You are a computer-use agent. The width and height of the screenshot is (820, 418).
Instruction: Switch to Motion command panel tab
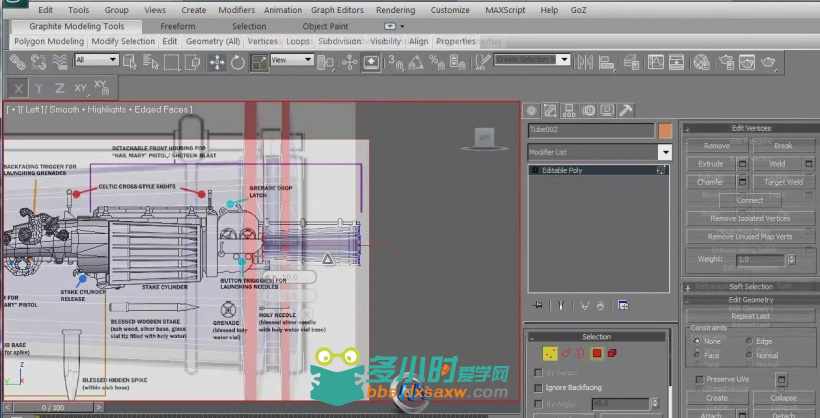(x=588, y=110)
